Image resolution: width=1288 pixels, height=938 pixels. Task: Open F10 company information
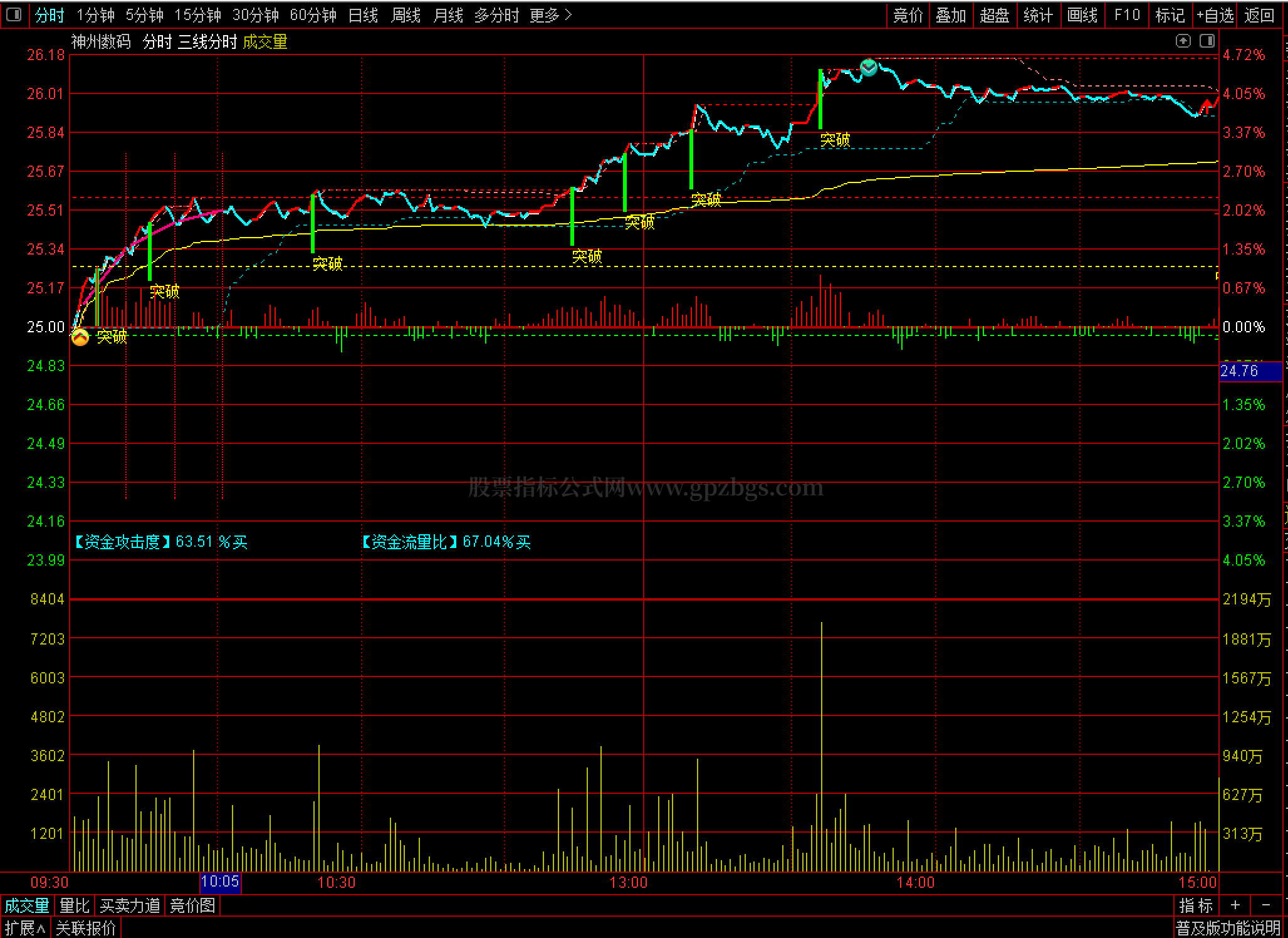point(1127,15)
